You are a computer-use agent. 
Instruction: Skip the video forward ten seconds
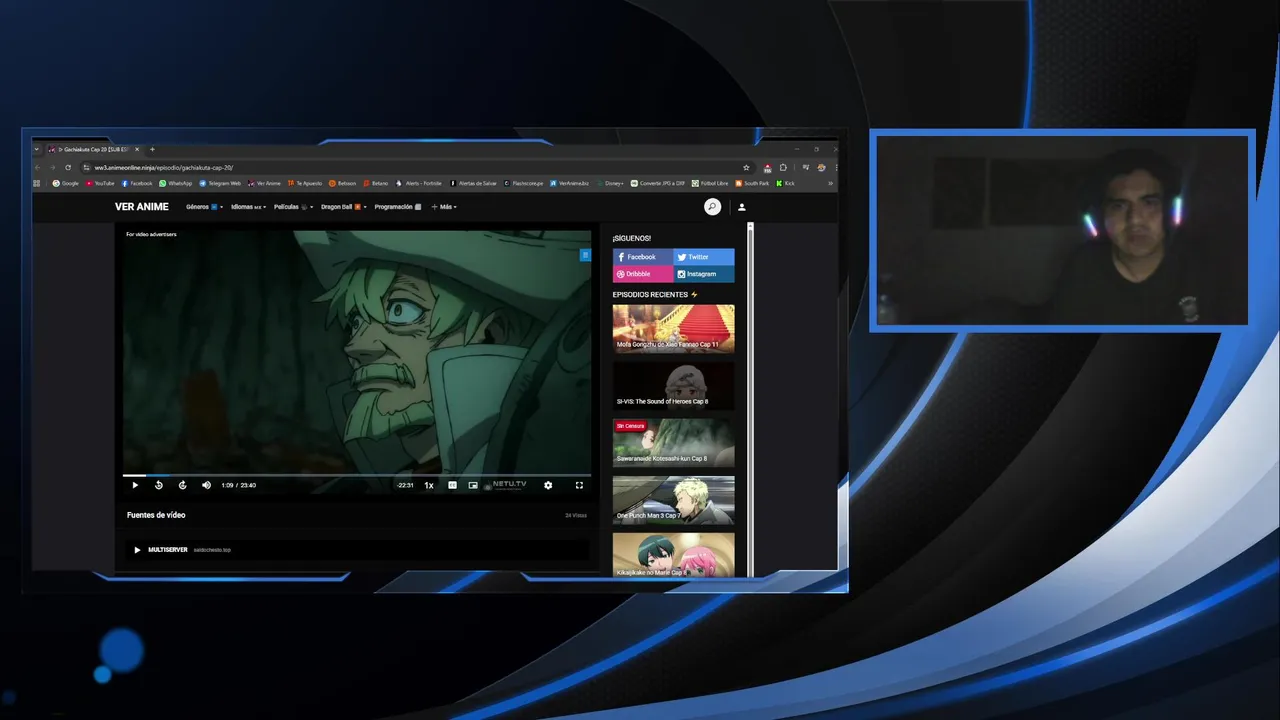click(x=182, y=485)
